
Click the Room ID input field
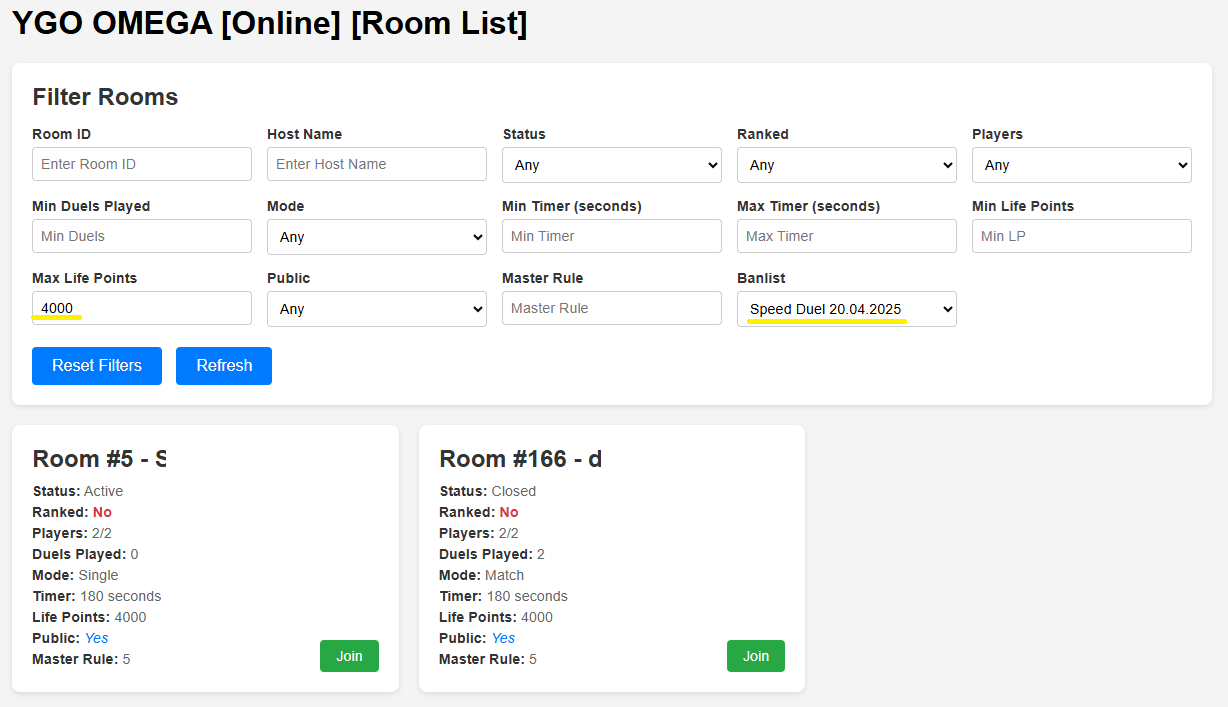click(142, 164)
